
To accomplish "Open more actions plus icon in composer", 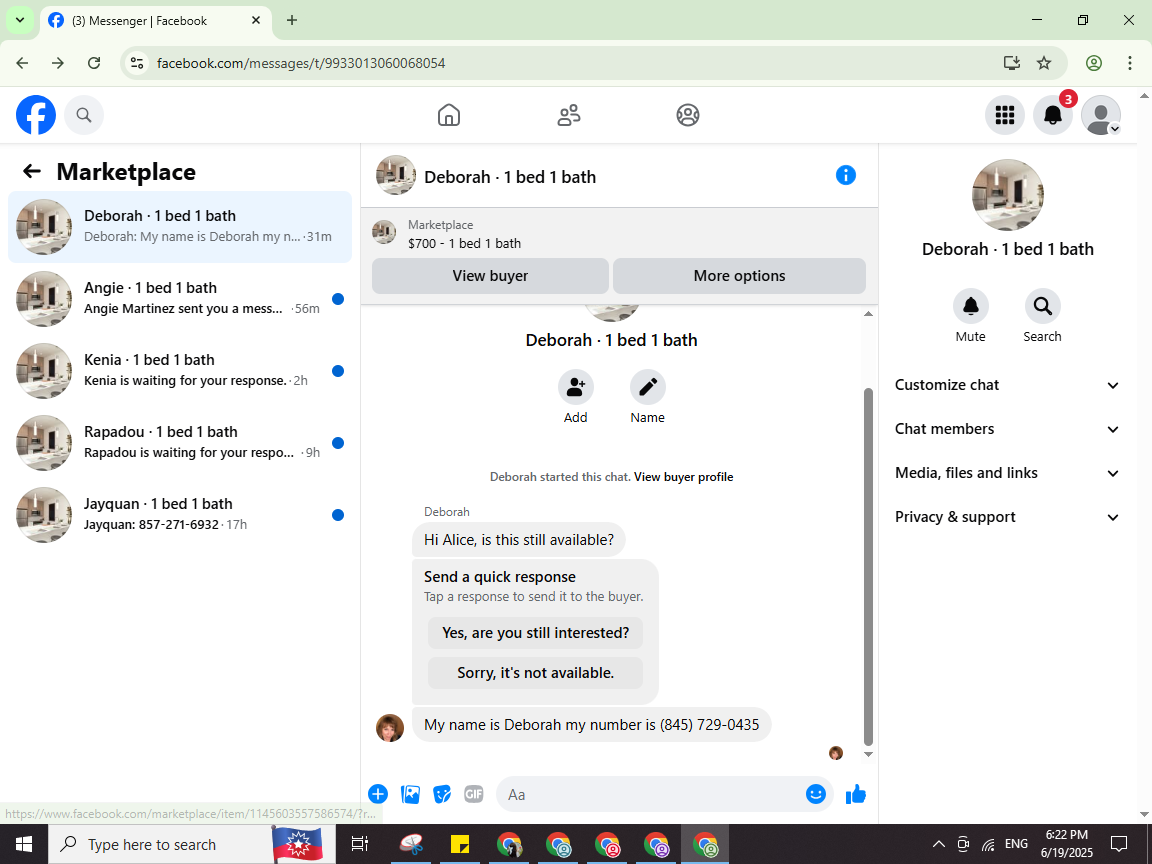I will (x=378, y=794).
